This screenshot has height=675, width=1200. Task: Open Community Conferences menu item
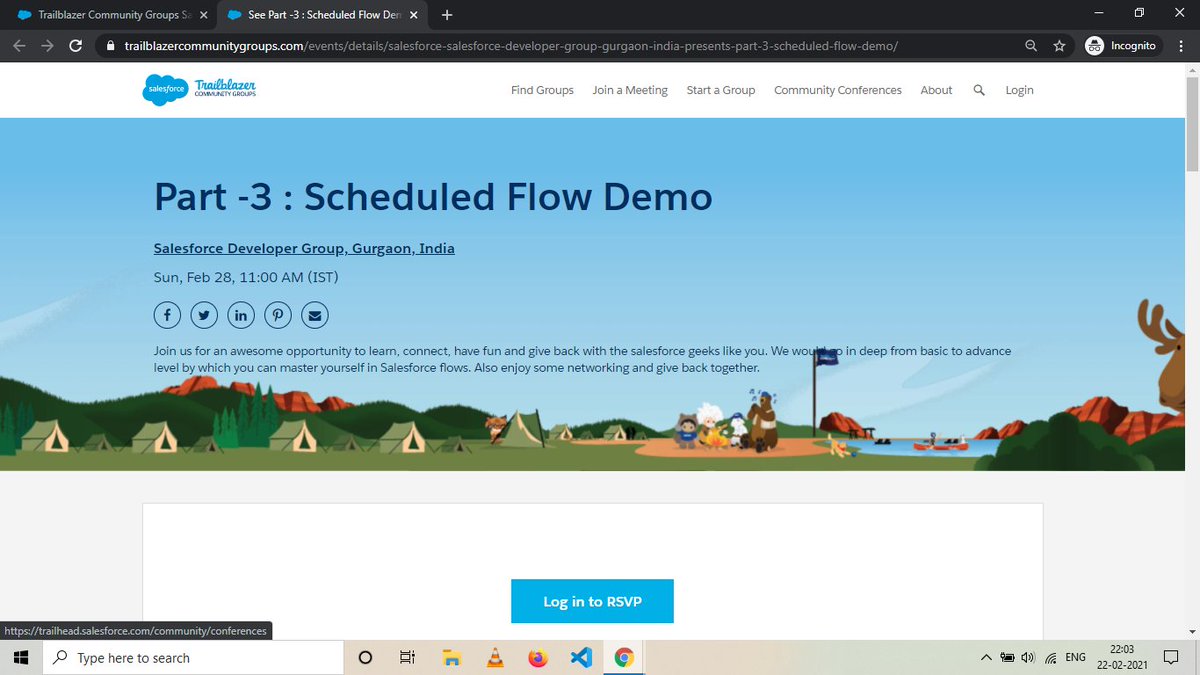[x=838, y=90]
